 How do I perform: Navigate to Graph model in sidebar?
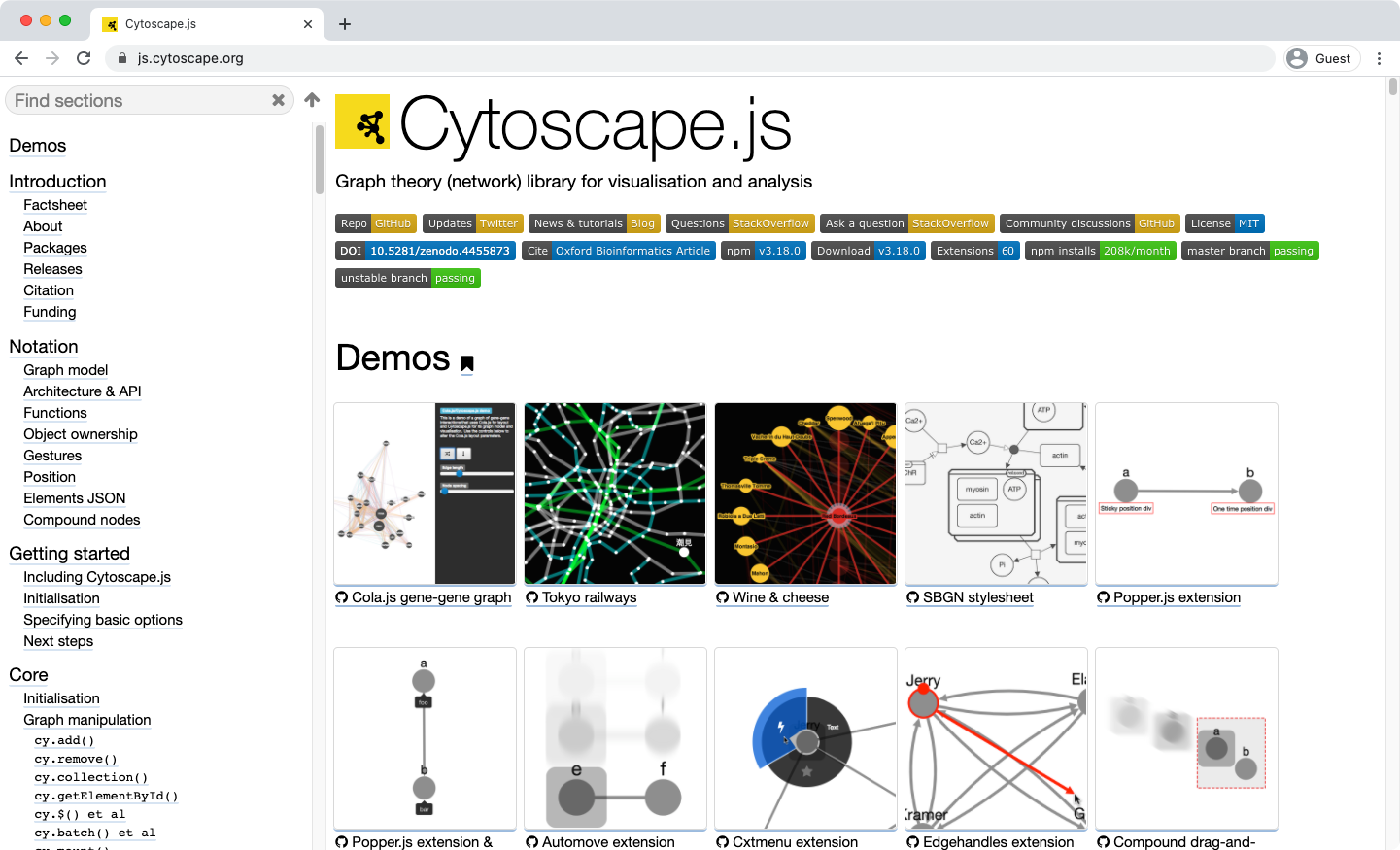point(66,370)
